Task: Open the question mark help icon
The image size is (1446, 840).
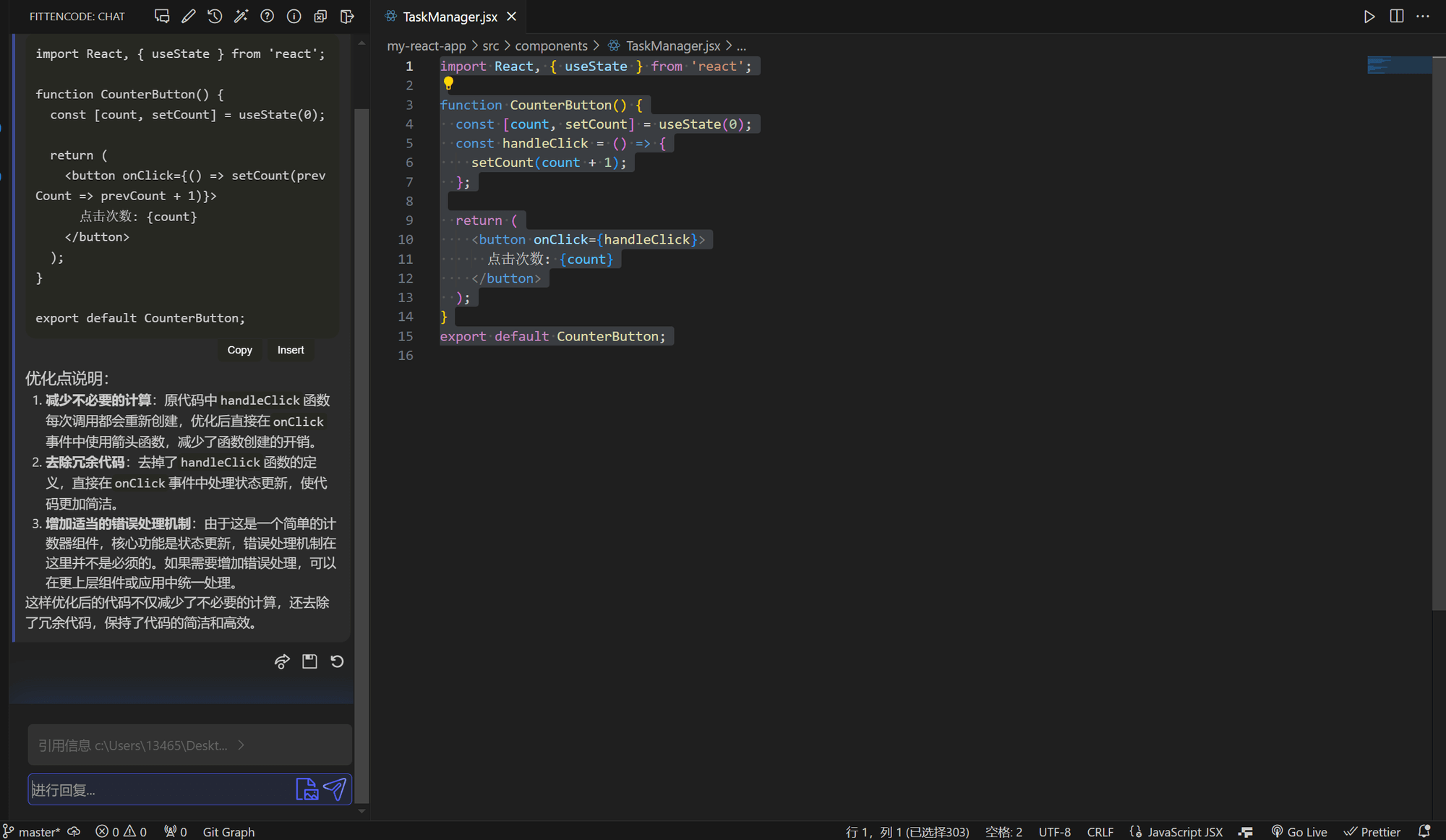Action: (x=268, y=16)
